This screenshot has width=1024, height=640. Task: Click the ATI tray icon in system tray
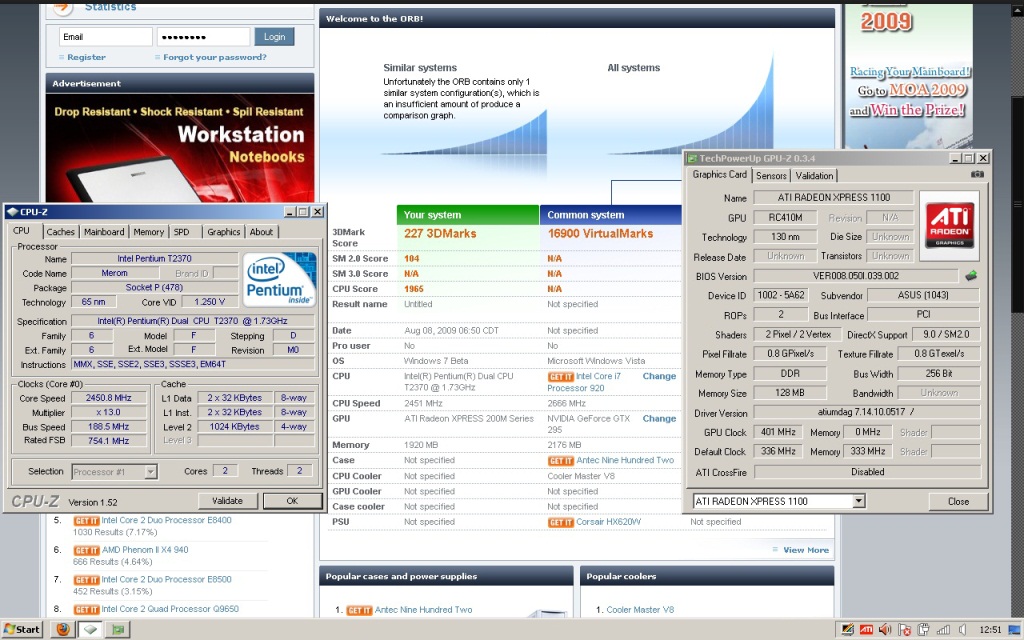pyautogui.click(x=866, y=630)
